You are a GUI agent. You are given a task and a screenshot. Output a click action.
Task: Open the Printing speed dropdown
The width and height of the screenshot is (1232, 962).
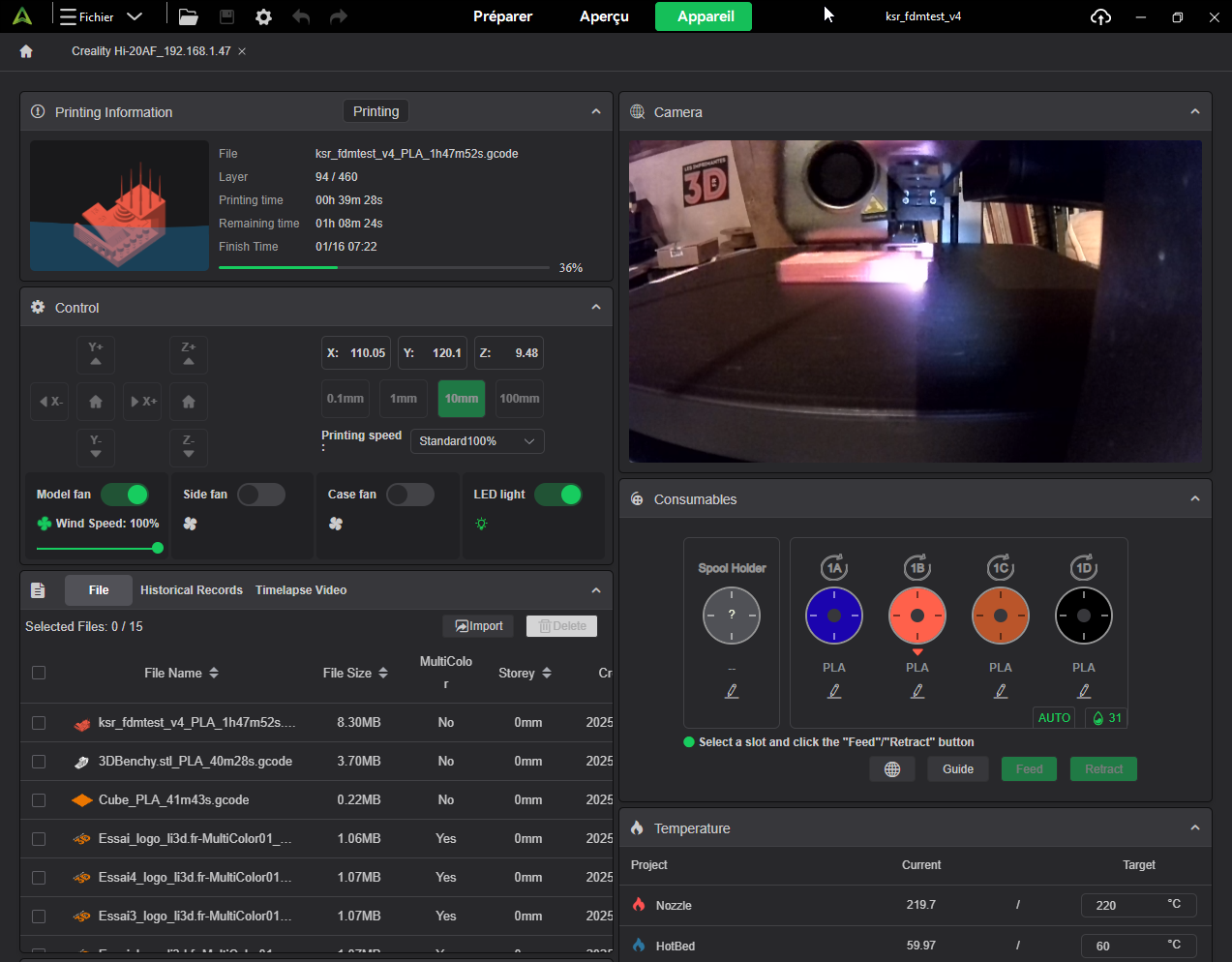pos(477,441)
